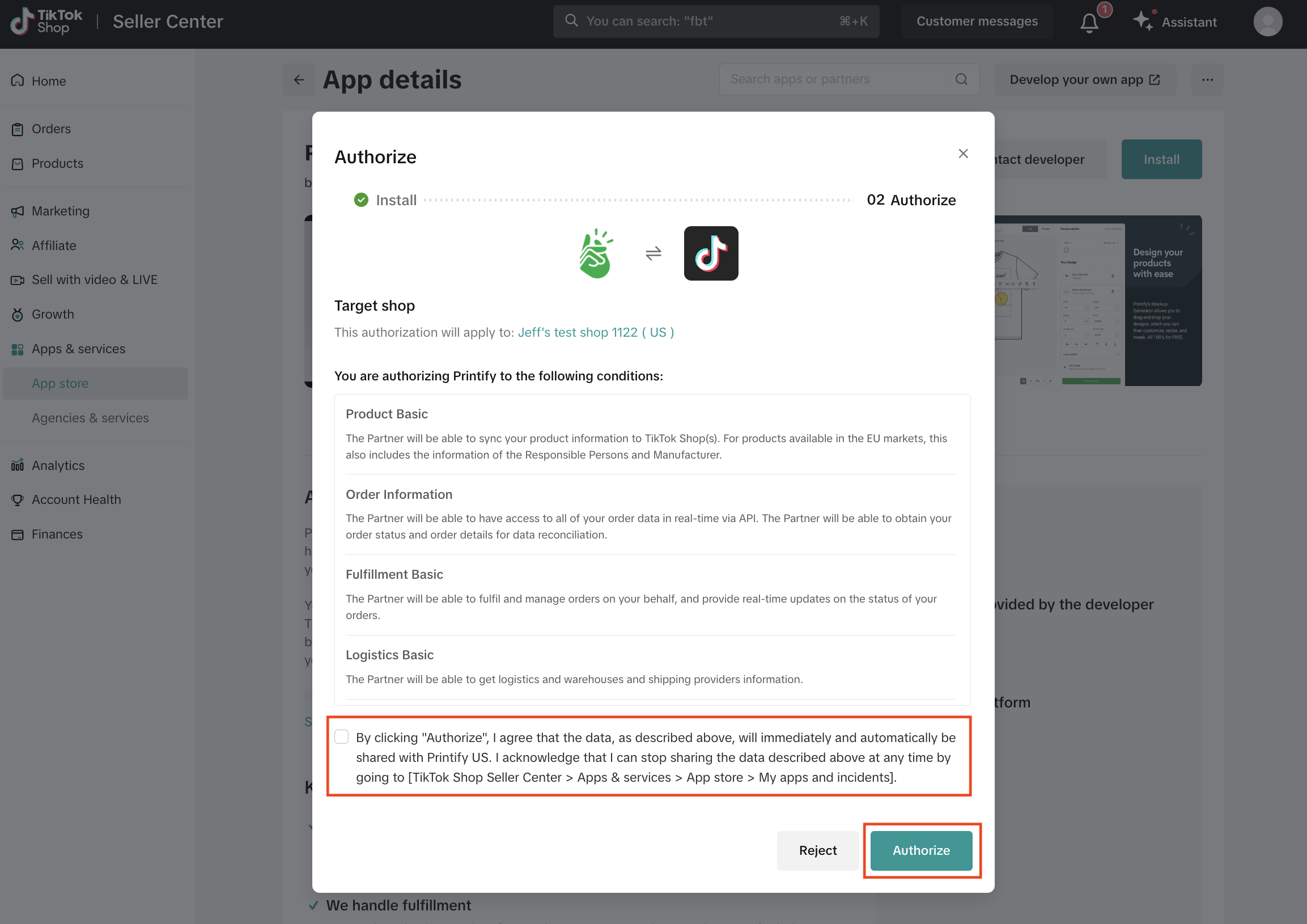Viewport: 1307px width, 924px height.
Task: Go back using the arrow icon
Action: (299, 80)
